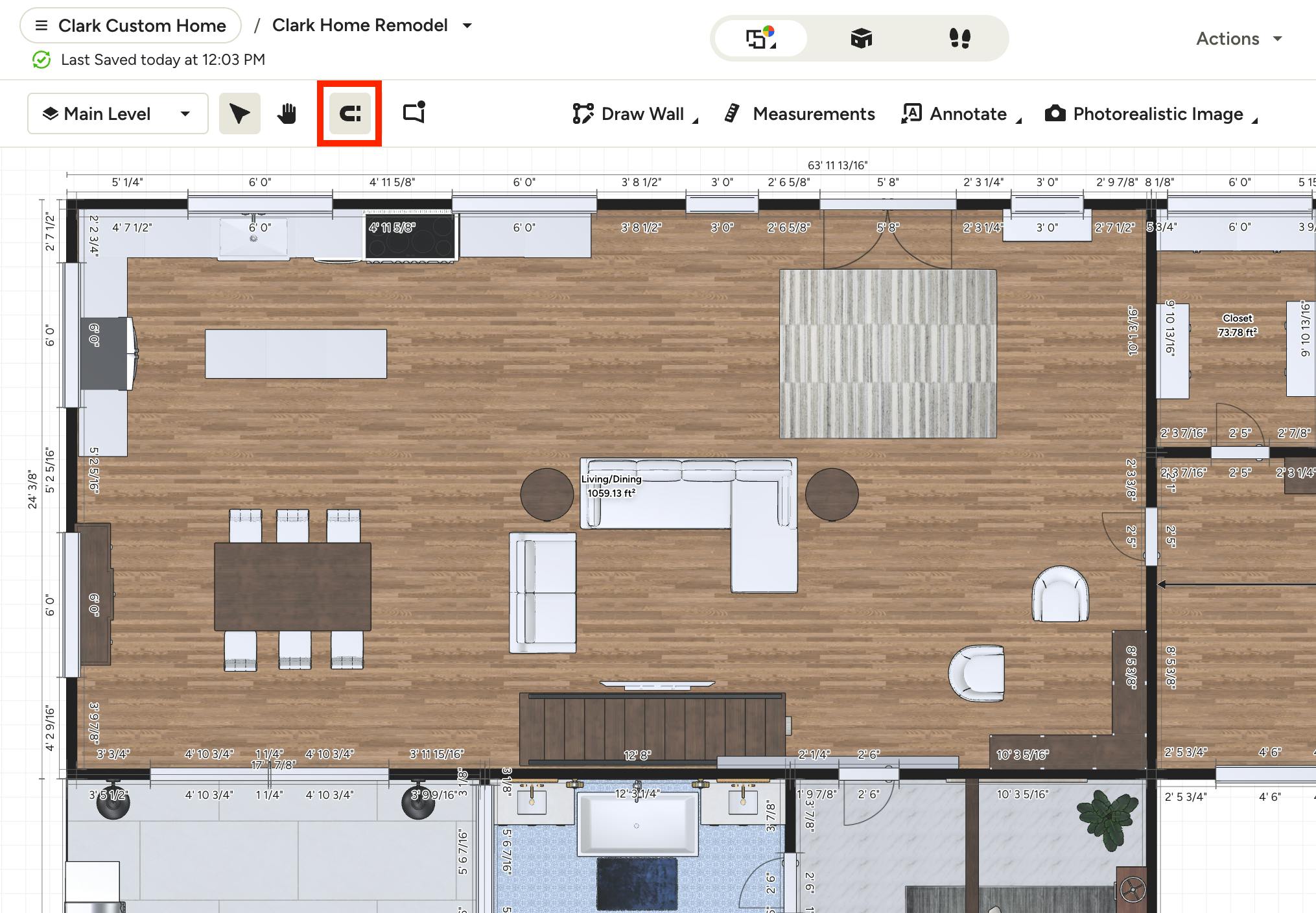Expand the Main Level floor dropdown
Screen dimensions: 1316x913
tap(118, 113)
